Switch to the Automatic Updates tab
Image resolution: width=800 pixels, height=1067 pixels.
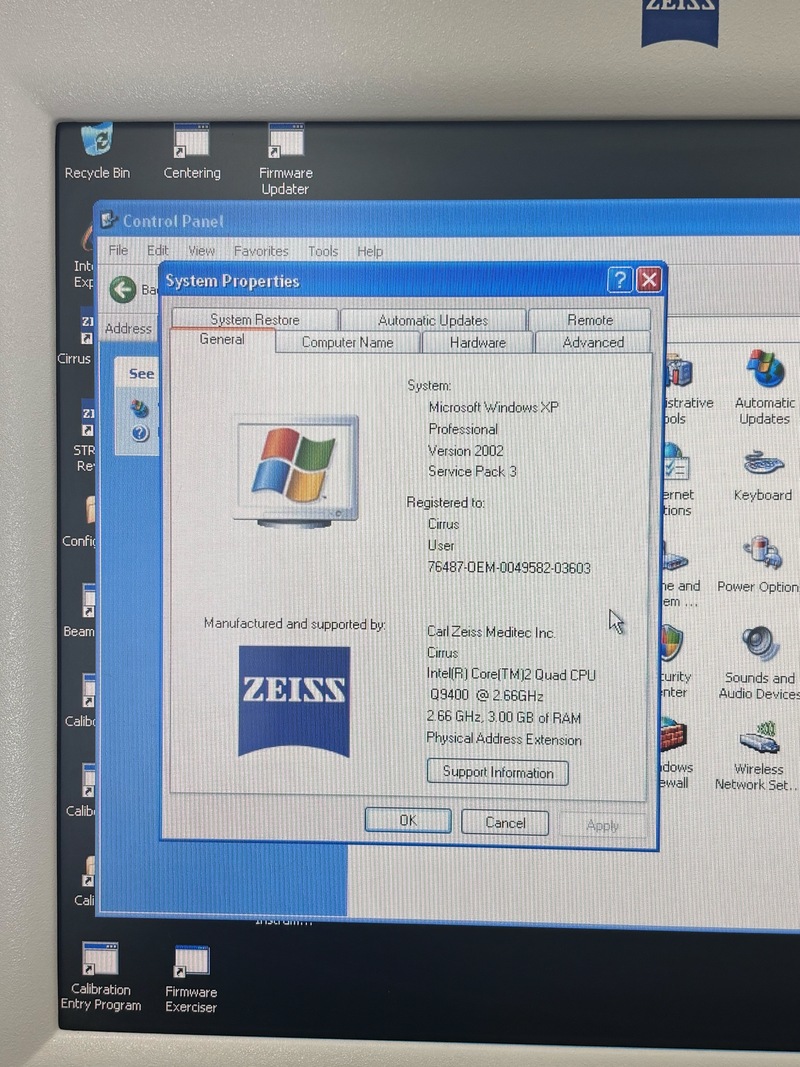433,320
